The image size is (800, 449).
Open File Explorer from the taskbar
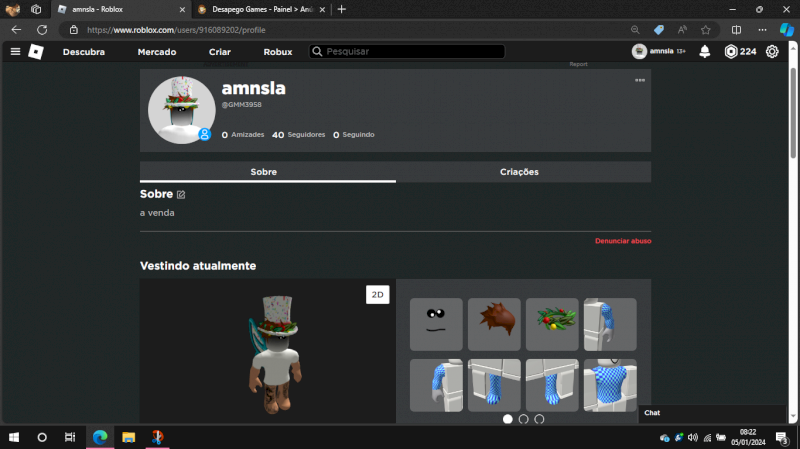point(129,437)
